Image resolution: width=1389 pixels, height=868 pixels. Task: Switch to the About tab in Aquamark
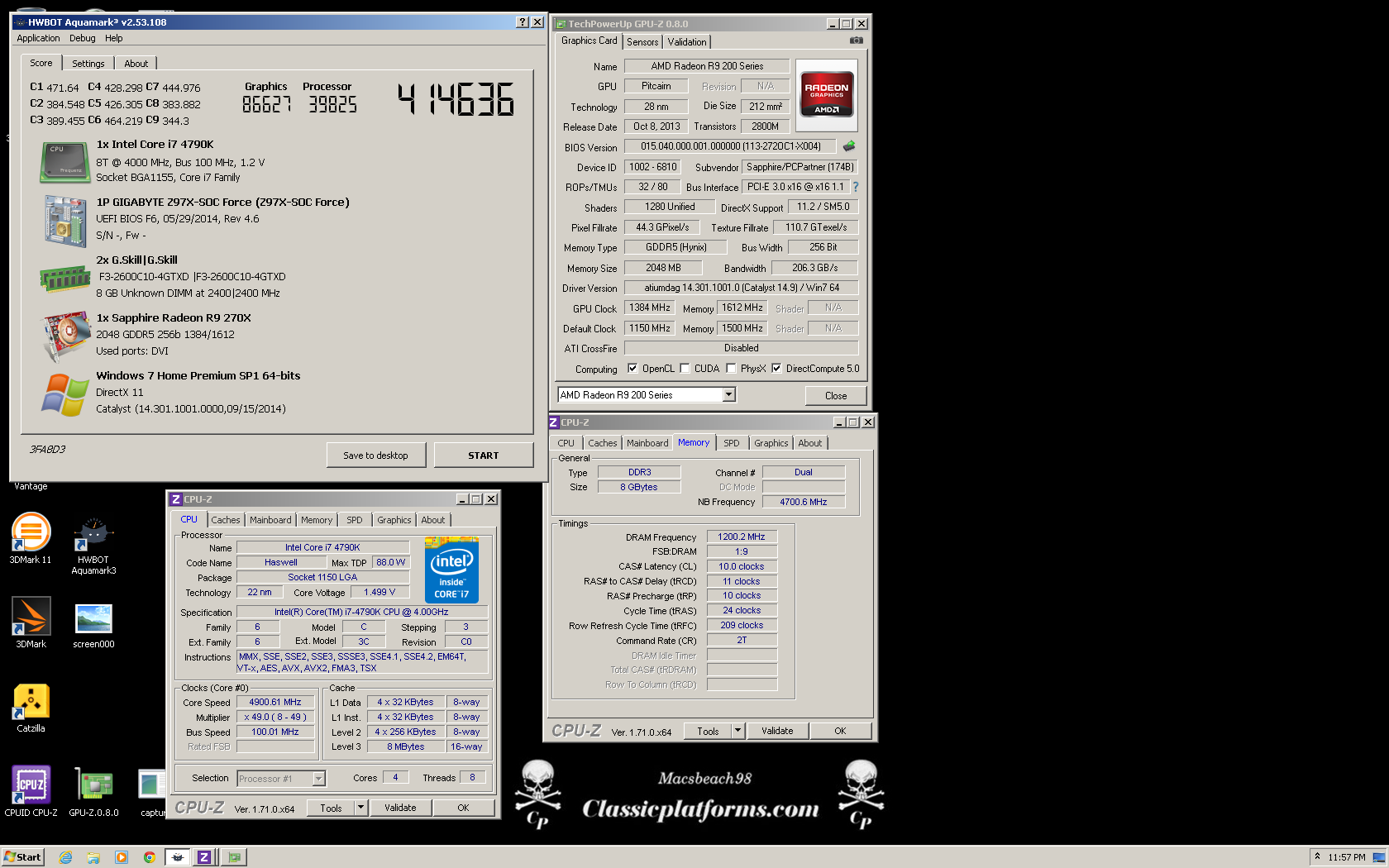136,64
